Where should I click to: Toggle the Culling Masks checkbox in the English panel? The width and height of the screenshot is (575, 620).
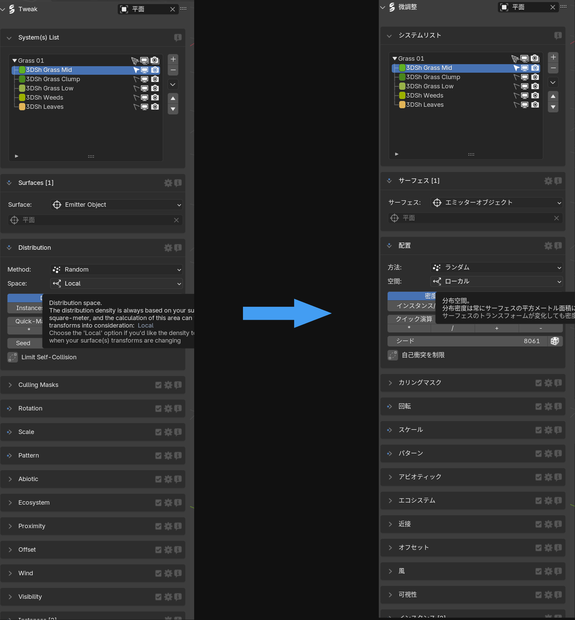click(158, 385)
